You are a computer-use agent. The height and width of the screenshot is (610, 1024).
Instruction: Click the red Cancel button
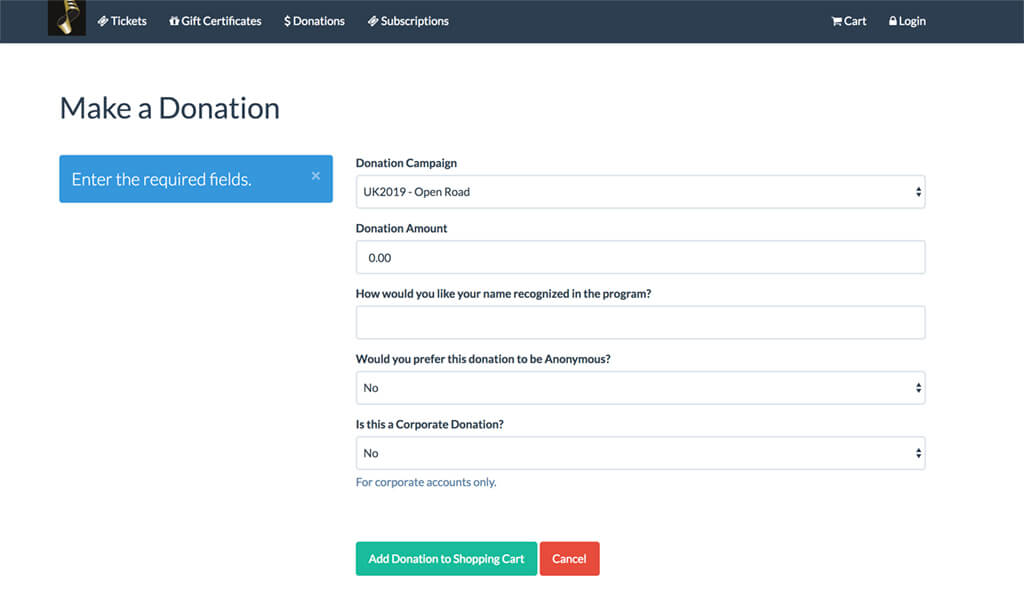569,559
